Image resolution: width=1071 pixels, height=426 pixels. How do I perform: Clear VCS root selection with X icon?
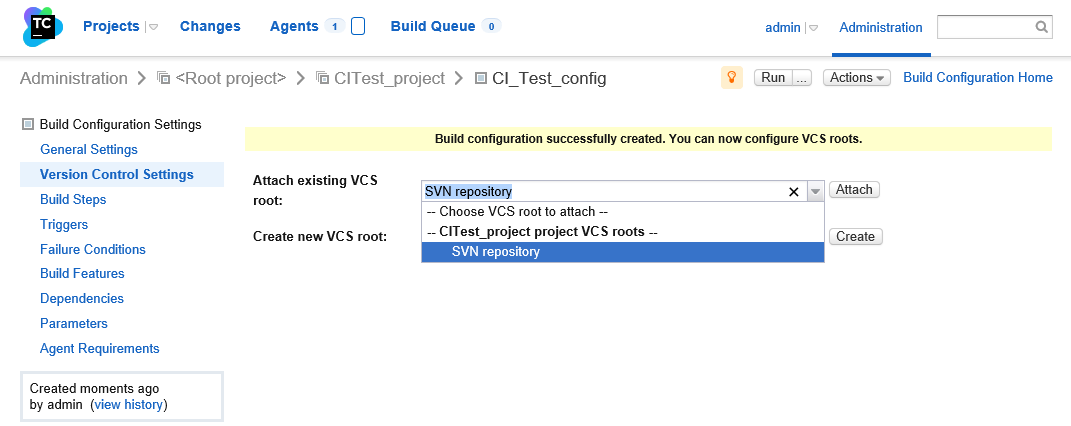[794, 191]
